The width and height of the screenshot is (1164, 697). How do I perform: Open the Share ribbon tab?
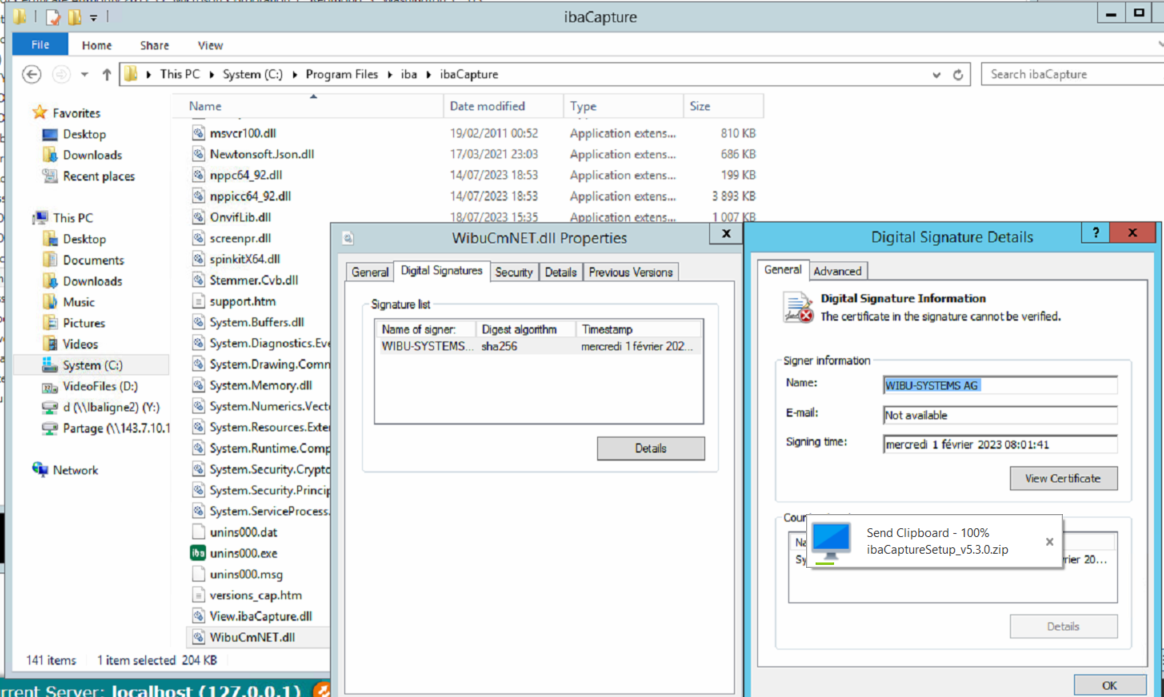pos(154,45)
